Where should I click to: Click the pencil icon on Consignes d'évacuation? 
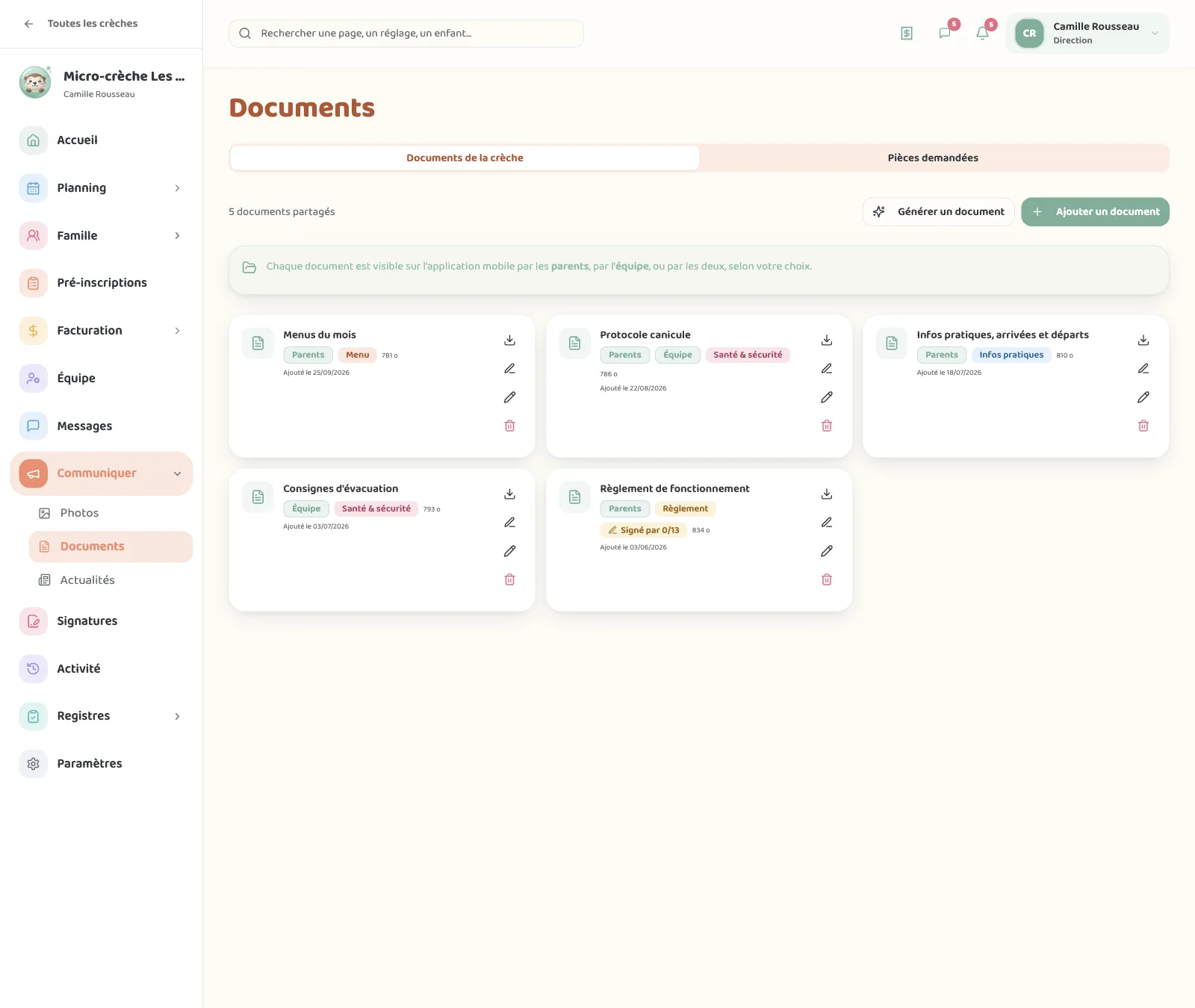pyautogui.click(x=509, y=551)
